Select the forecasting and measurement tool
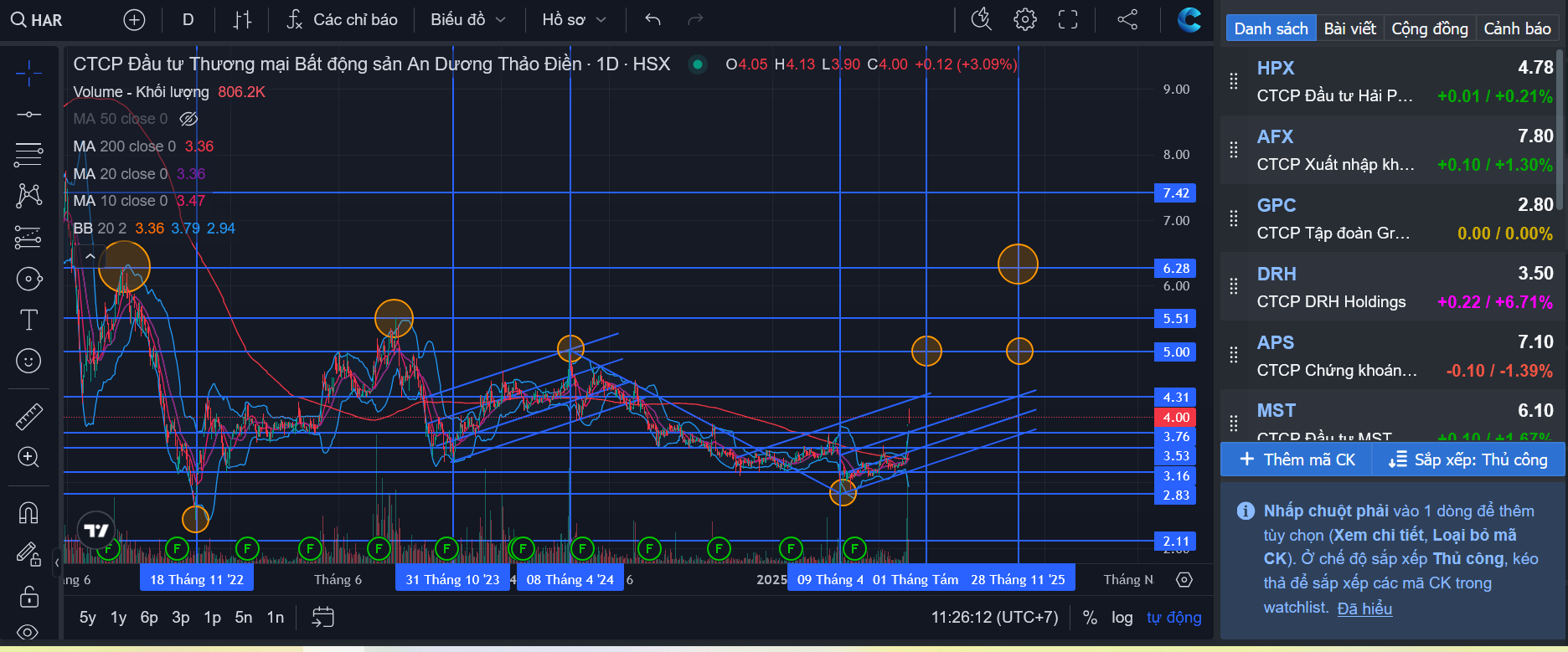The width and height of the screenshot is (1568, 652). click(x=28, y=238)
